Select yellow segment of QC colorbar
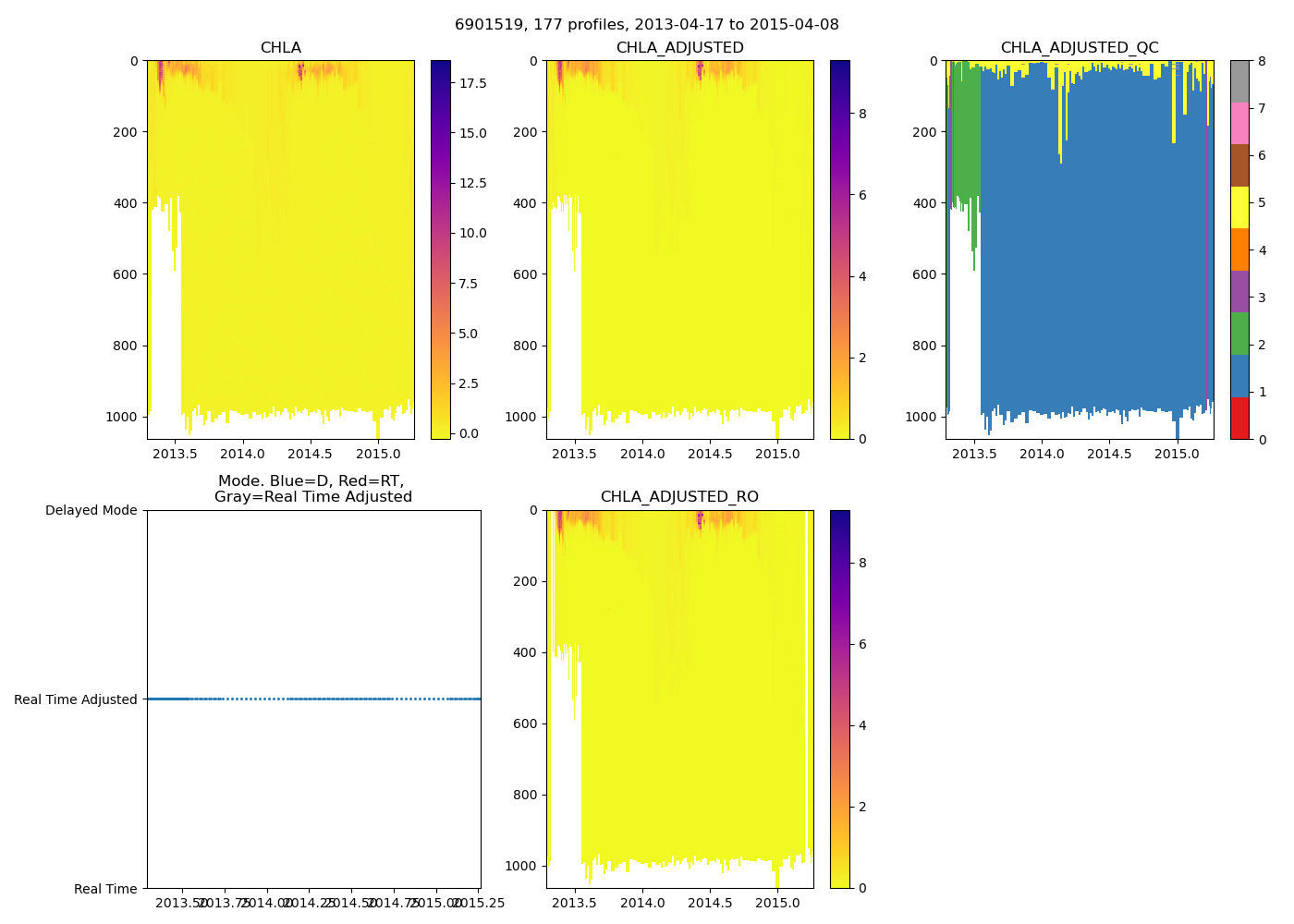The height and width of the screenshot is (924, 1294). 1239,208
